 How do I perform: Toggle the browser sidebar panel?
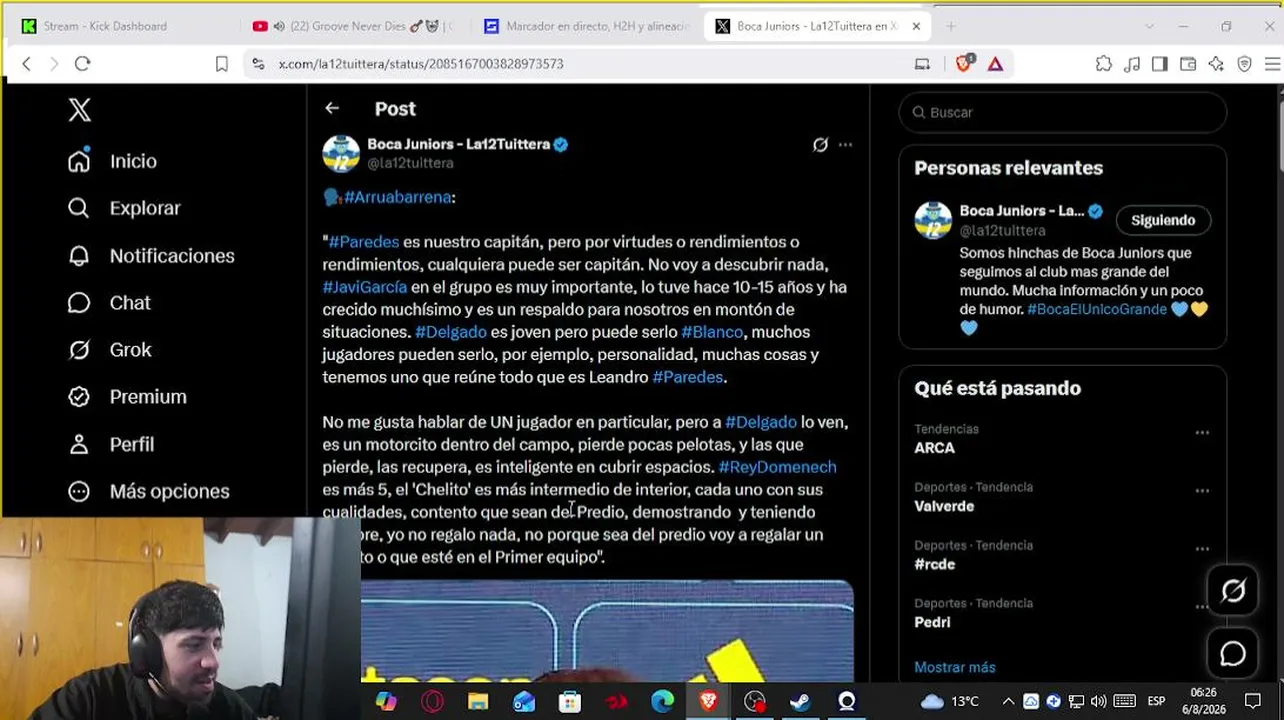click(x=1160, y=64)
